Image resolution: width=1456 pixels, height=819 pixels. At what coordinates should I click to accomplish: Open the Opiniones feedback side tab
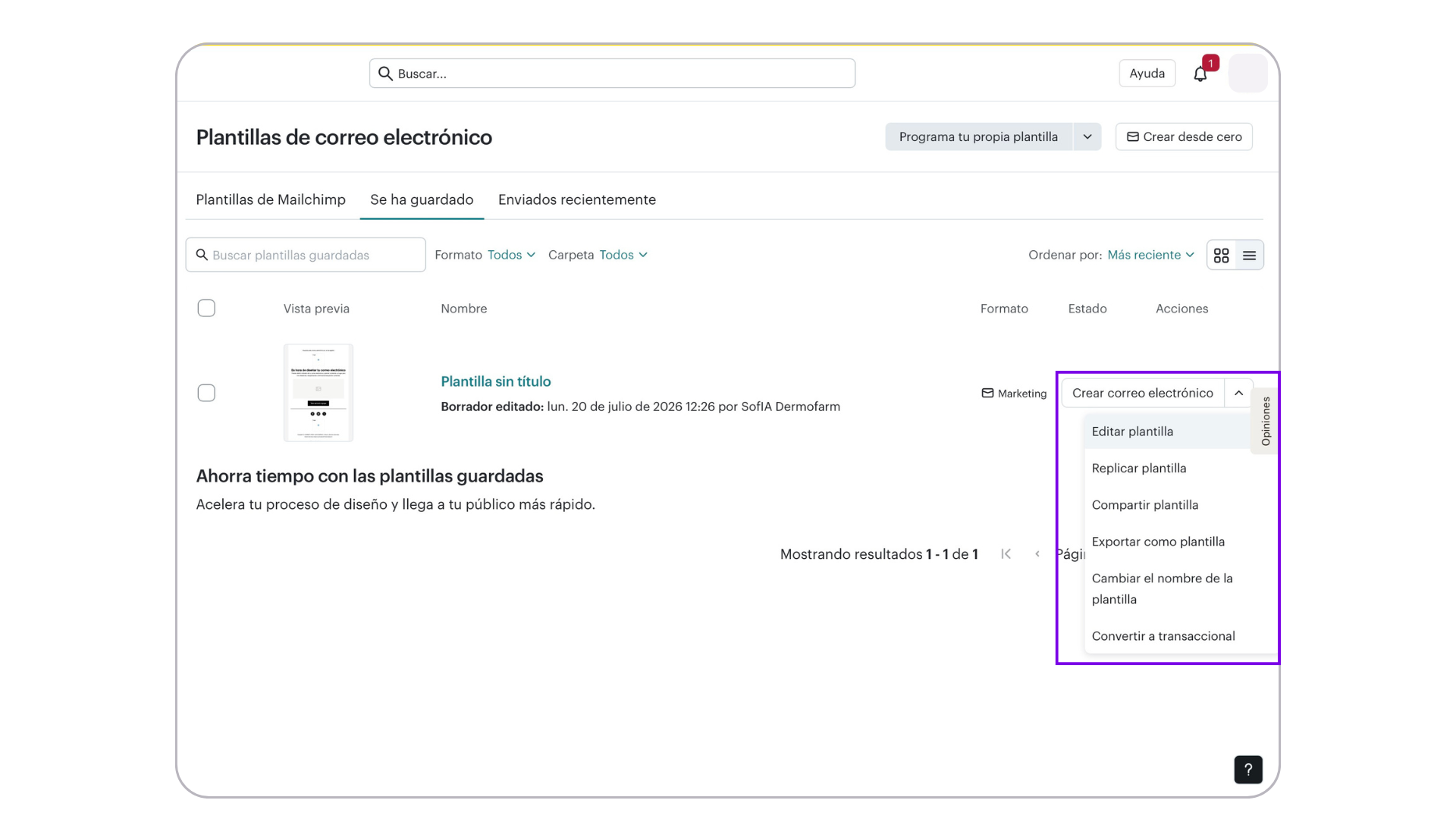[x=1266, y=421]
